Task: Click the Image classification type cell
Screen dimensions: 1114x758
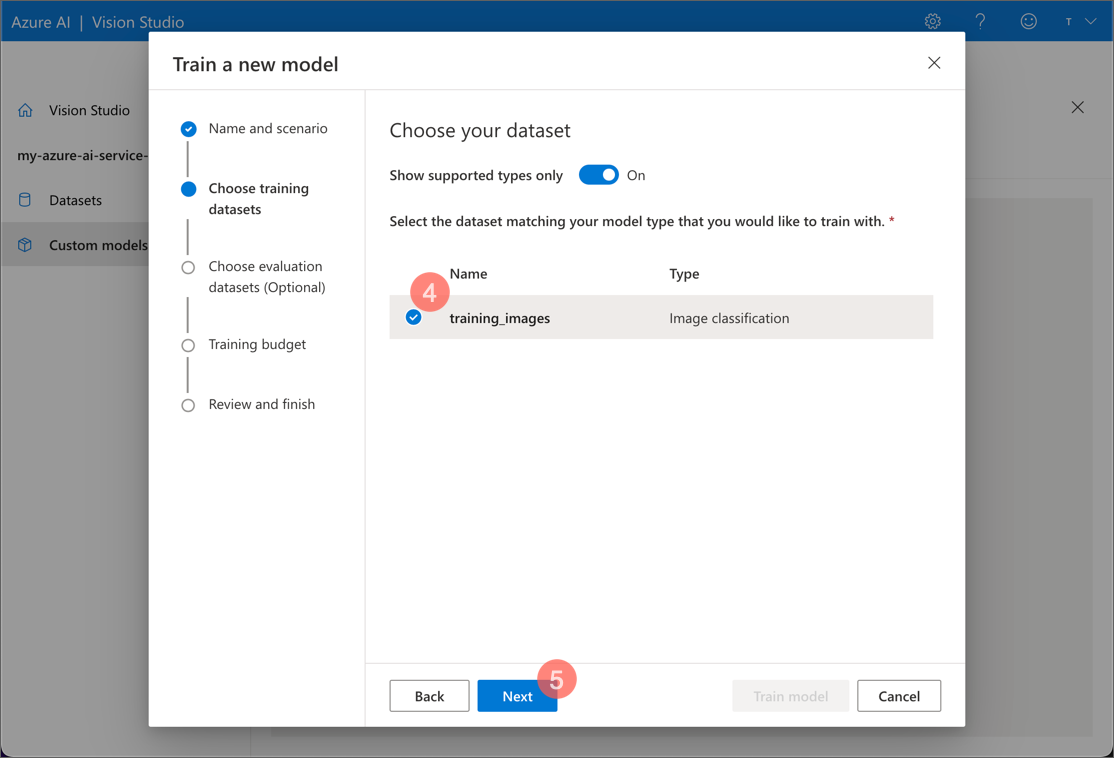Action: [729, 318]
